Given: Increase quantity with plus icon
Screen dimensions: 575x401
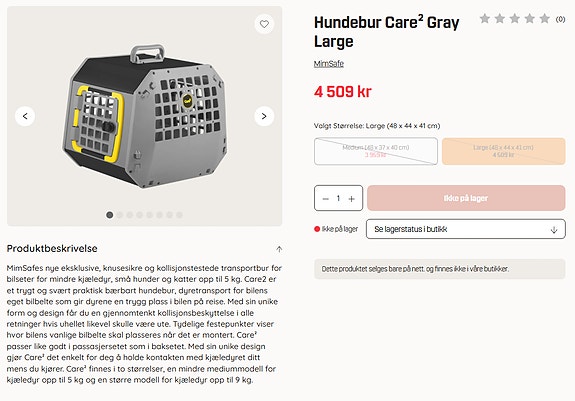Looking at the screenshot, I should (x=352, y=199).
